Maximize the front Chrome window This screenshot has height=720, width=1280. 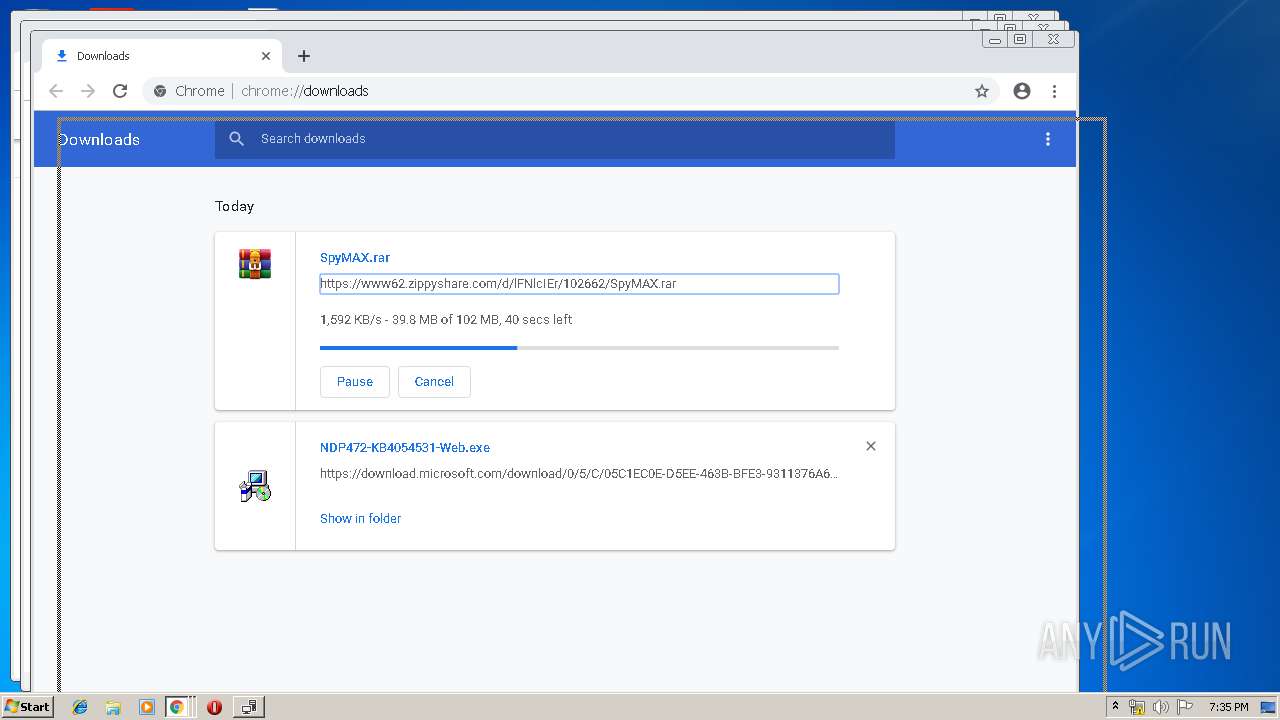(x=1020, y=39)
